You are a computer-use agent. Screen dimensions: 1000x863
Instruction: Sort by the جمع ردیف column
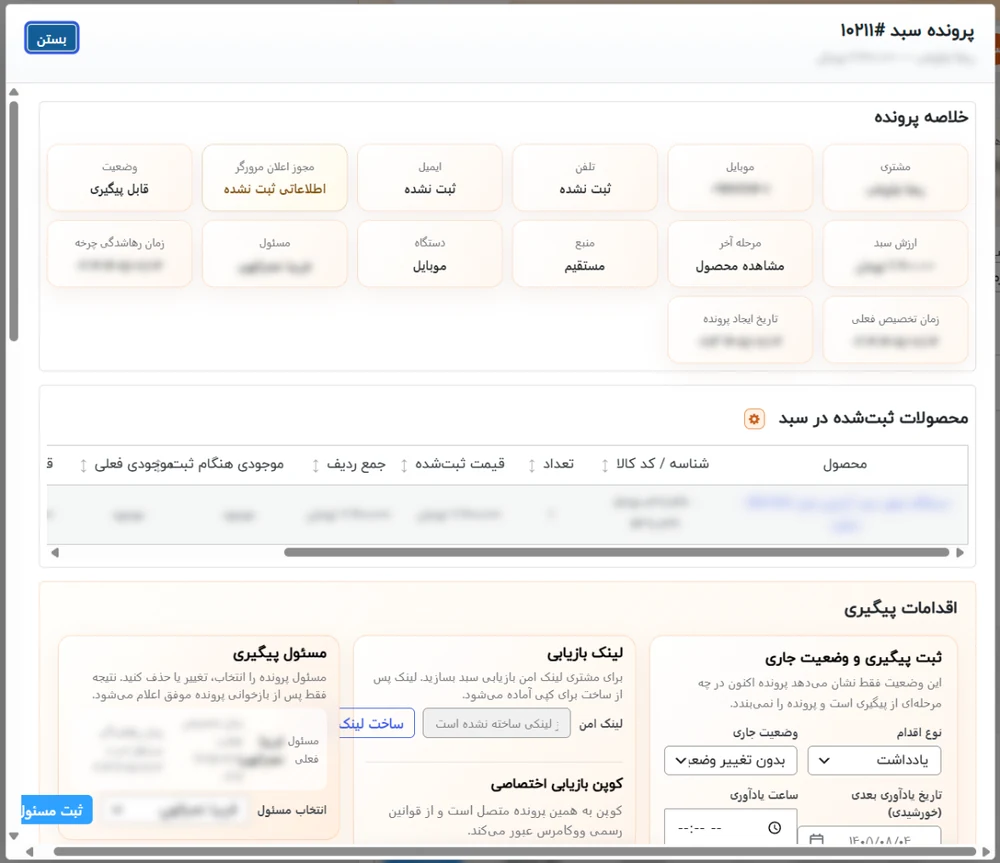[x=315, y=465]
